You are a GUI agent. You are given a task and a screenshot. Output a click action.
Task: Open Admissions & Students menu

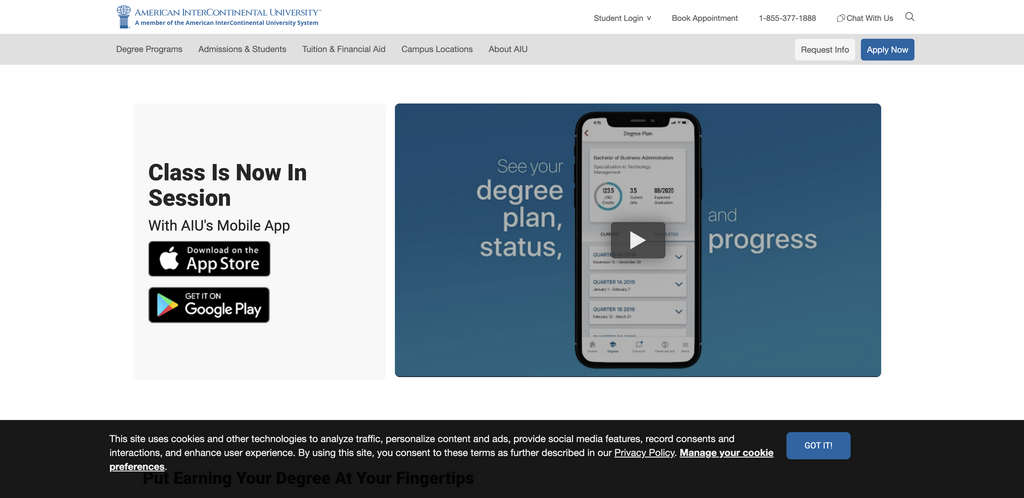(x=242, y=49)
